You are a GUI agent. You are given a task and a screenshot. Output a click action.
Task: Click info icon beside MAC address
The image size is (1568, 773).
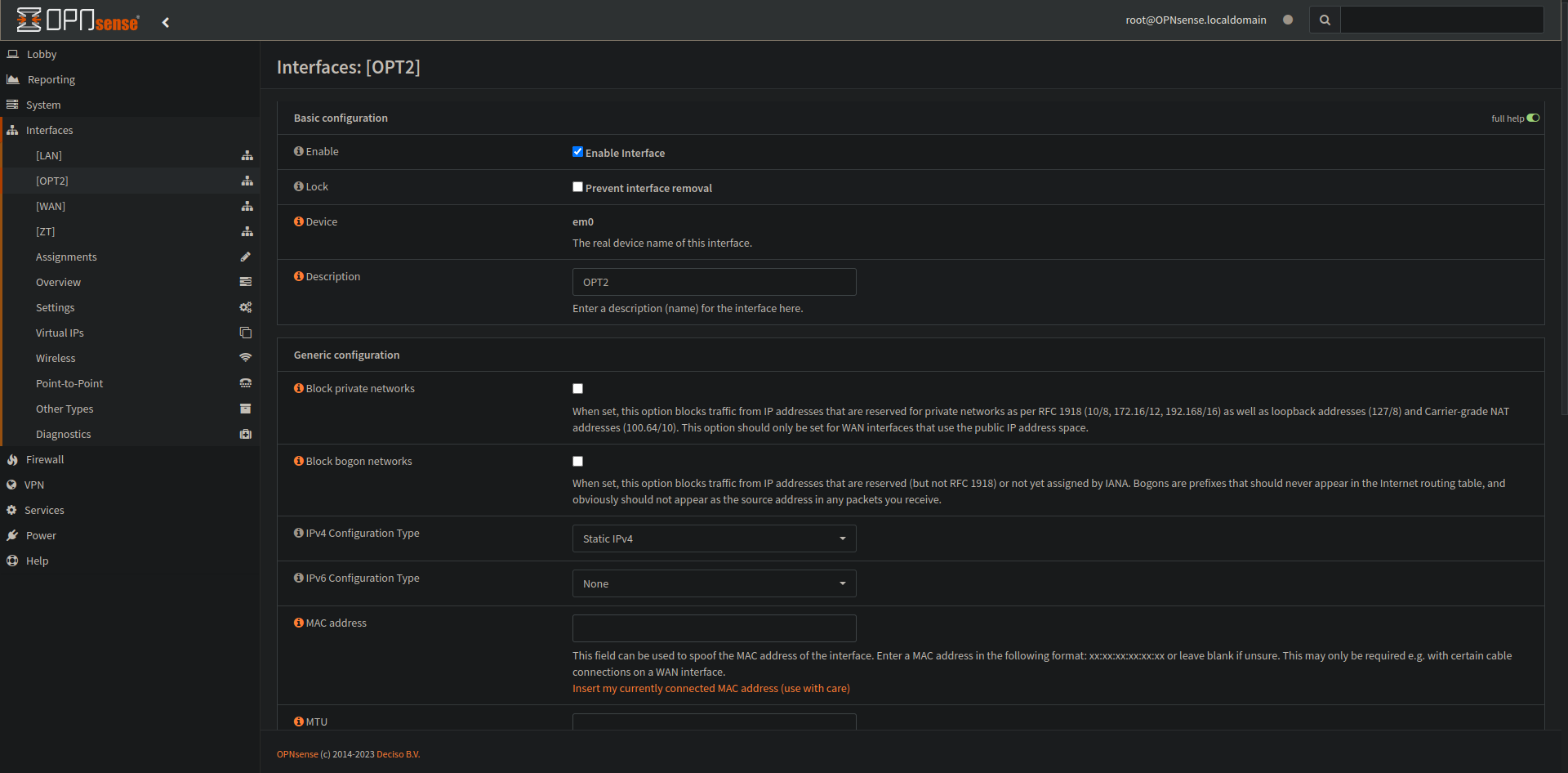(299, 623)
